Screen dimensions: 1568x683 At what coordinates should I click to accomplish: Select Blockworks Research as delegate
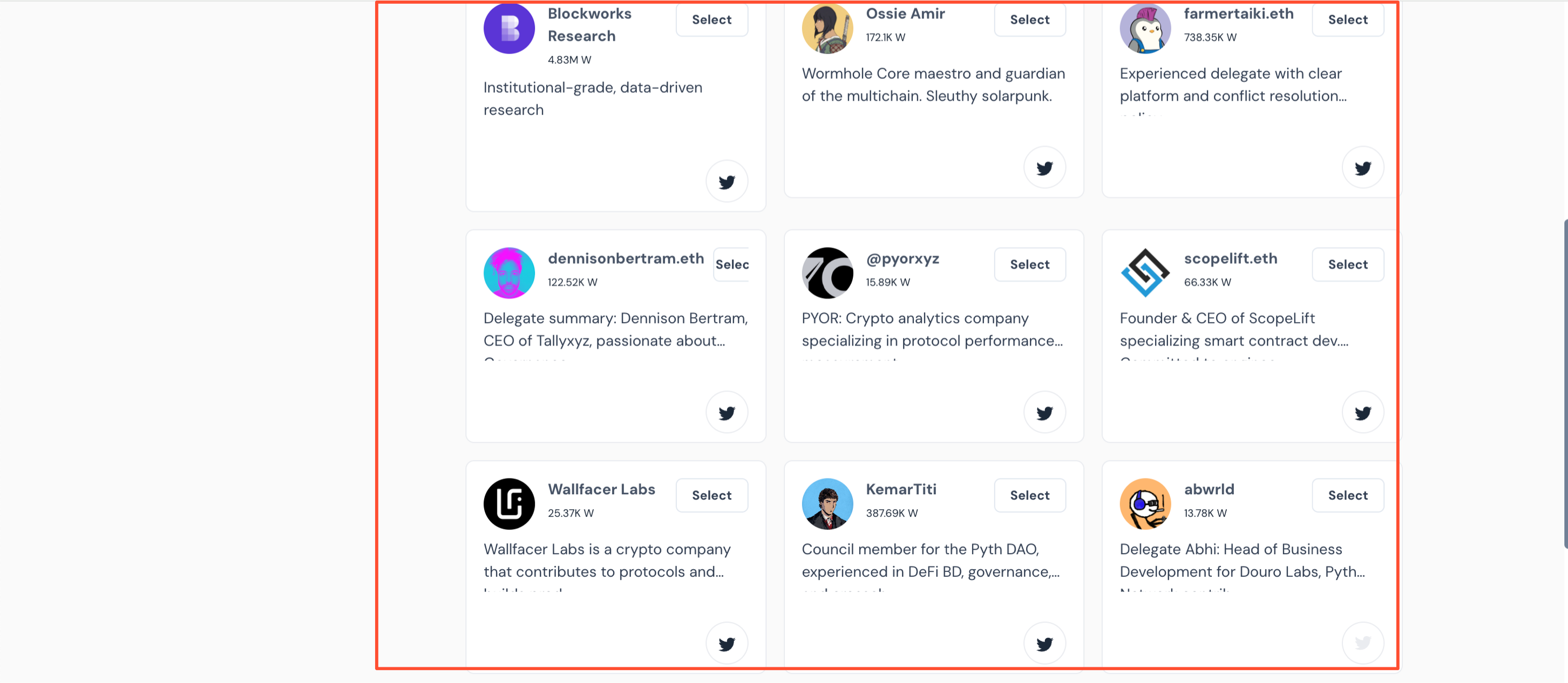[x=711, y=19]
